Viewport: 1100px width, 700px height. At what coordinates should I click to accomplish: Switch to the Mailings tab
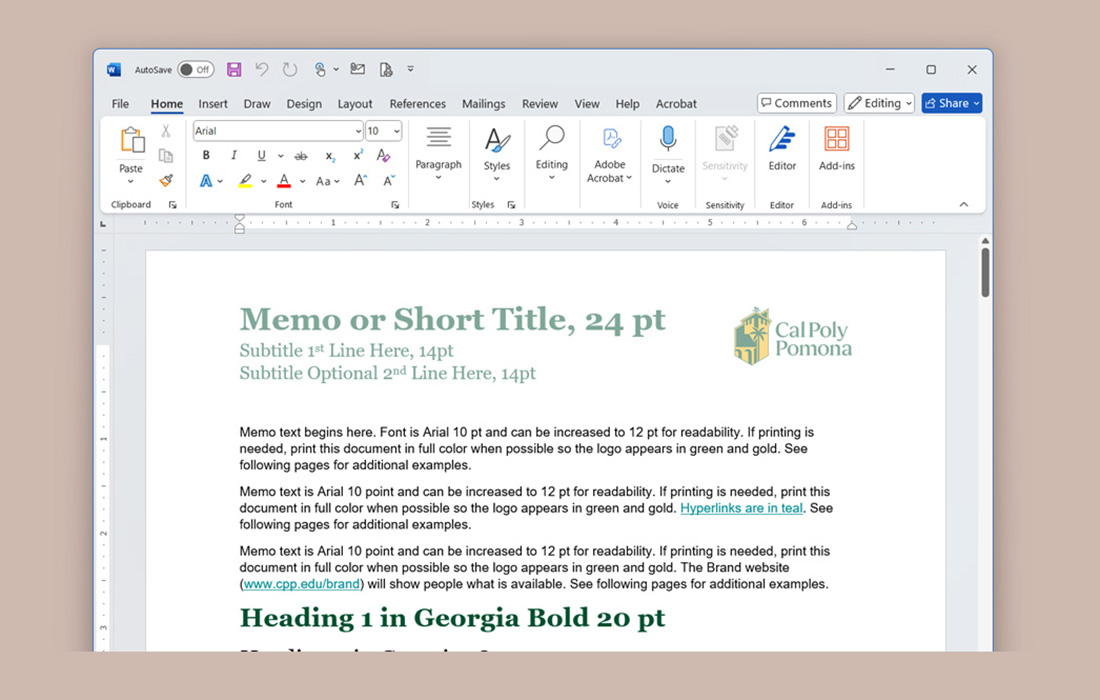pyautogui.click(x=483, y=104)
